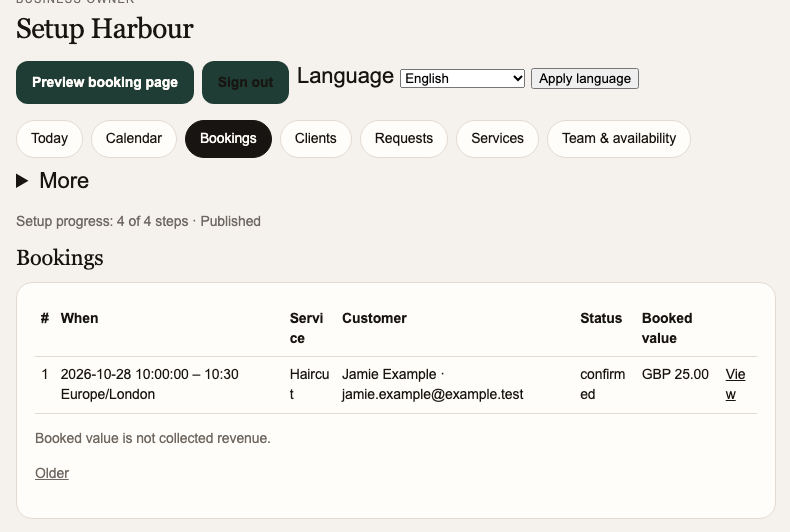Click the GBP 25.00 value cell

pos(675,374)
